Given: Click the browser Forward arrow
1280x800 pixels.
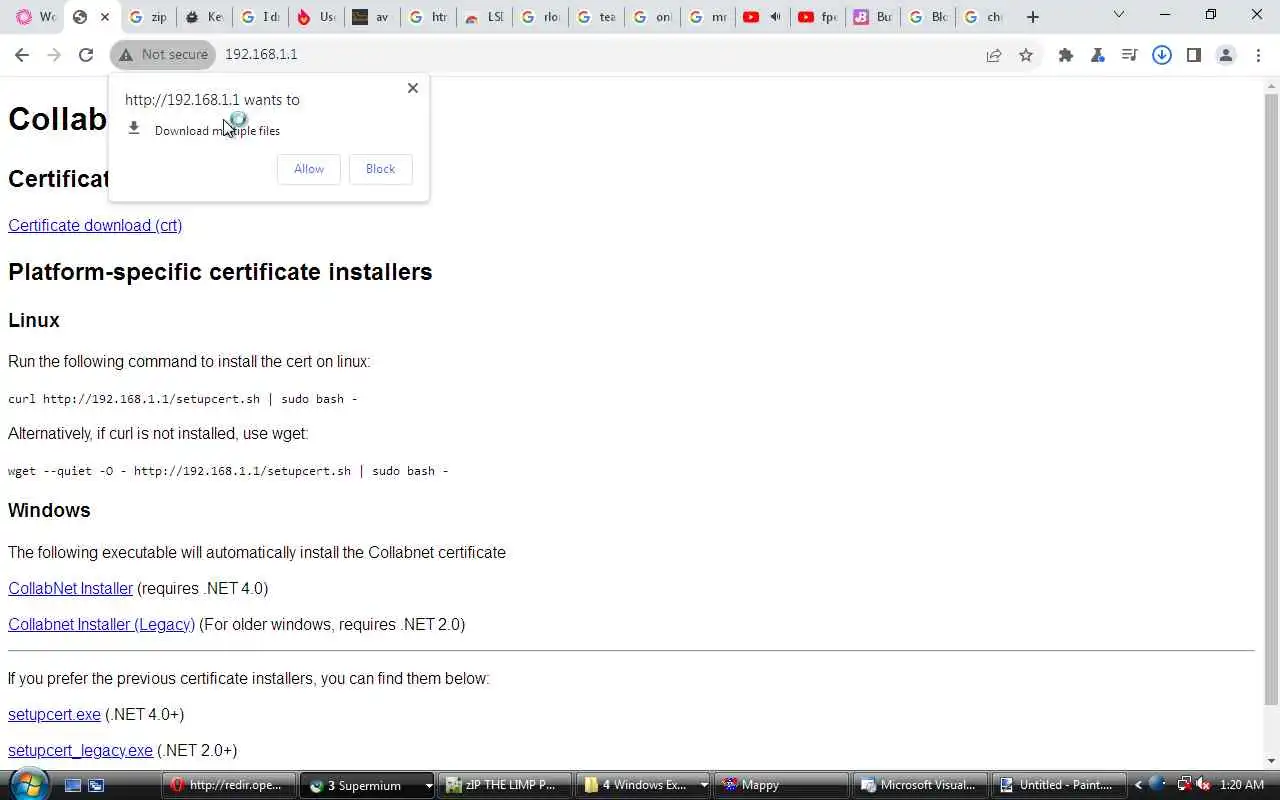Looking at the screenshot, I should coord(54,55).
